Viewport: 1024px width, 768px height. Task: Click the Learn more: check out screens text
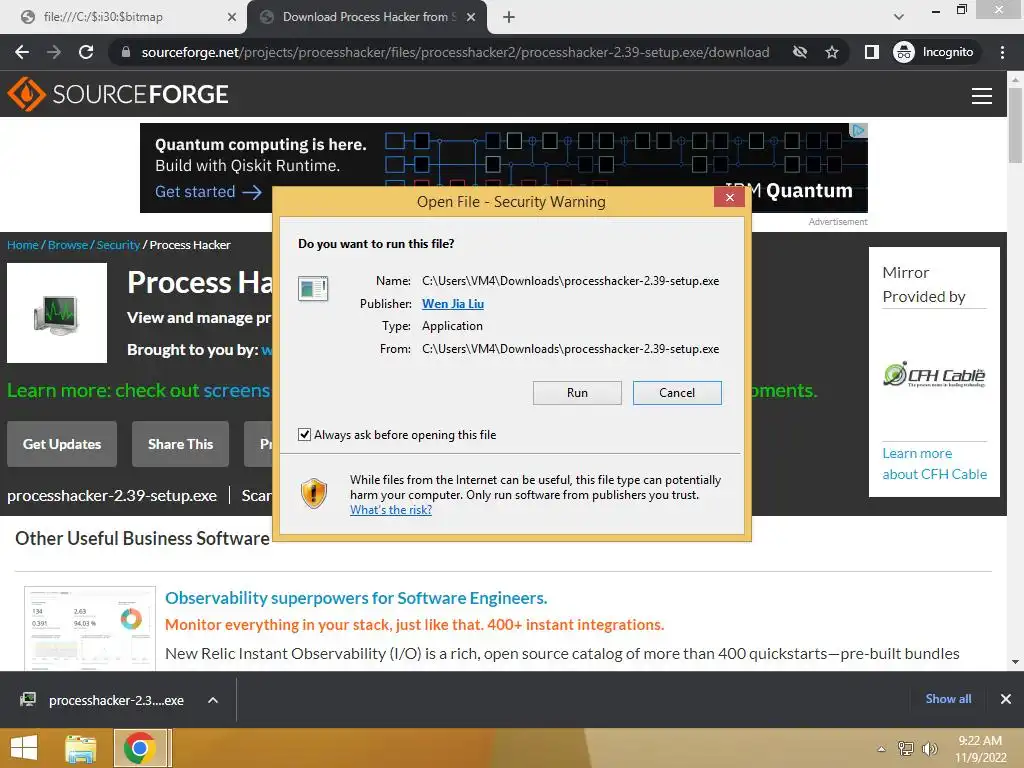pos(138,391)
